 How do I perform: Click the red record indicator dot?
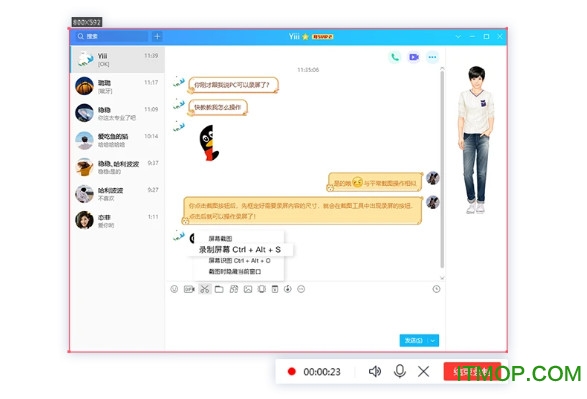(x=292, y=371)
